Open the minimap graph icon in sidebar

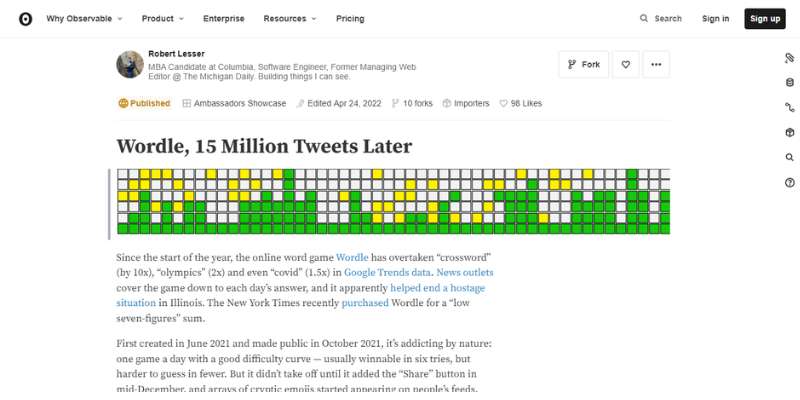(x=789, y=108)
